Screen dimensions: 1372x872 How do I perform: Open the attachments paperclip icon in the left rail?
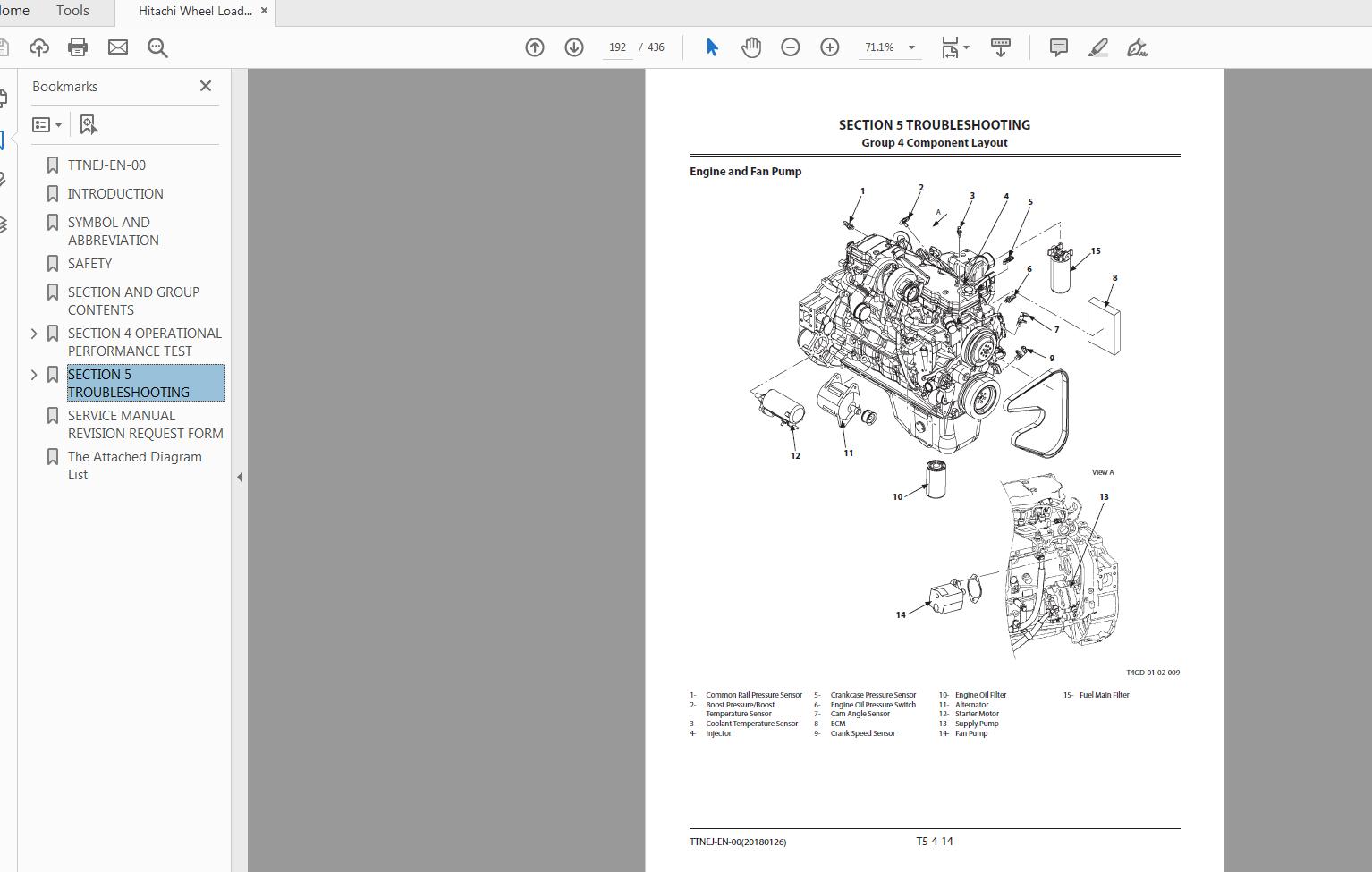tap(4, 181)
